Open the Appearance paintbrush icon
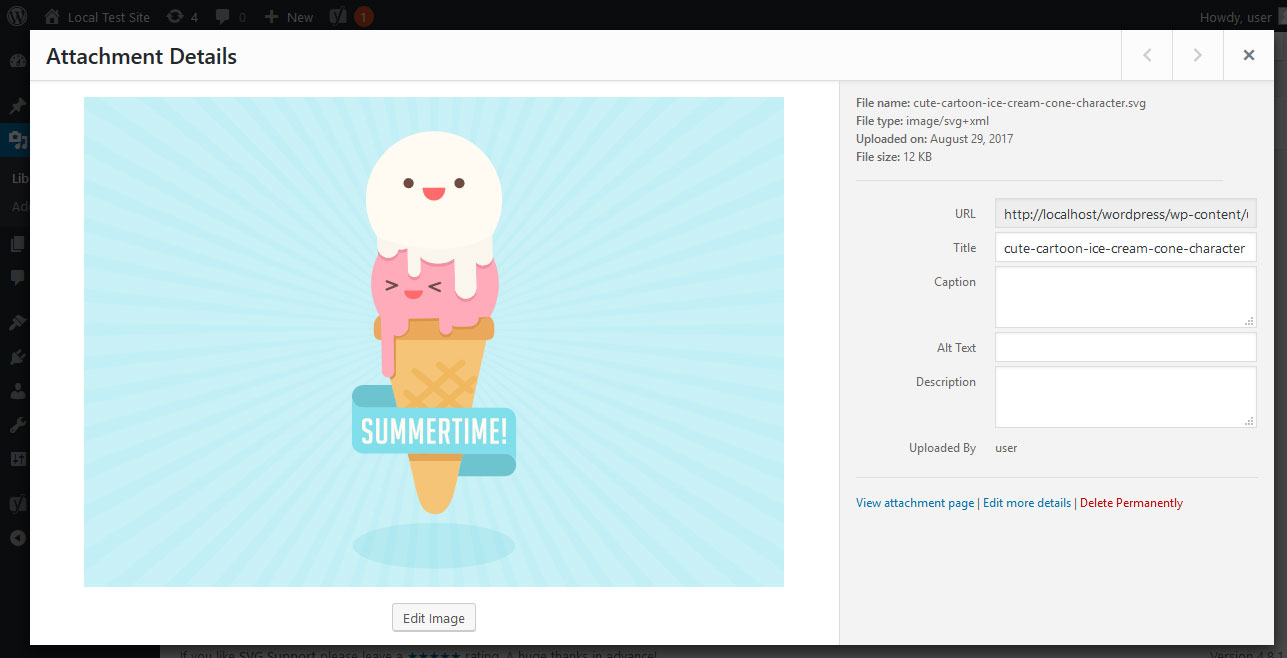The image size is (1287, 658). point(14,322)
